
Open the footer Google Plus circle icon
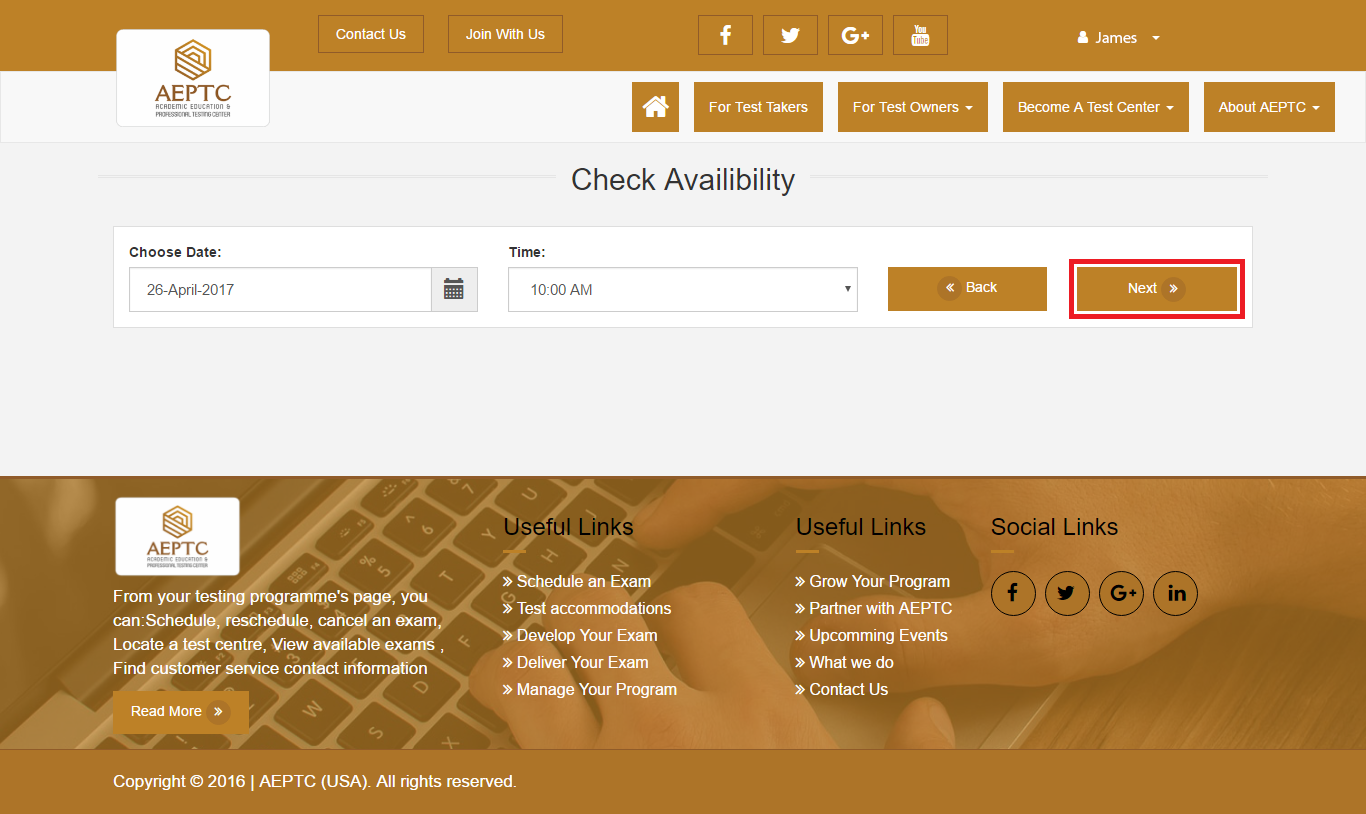click(1121, 594)
